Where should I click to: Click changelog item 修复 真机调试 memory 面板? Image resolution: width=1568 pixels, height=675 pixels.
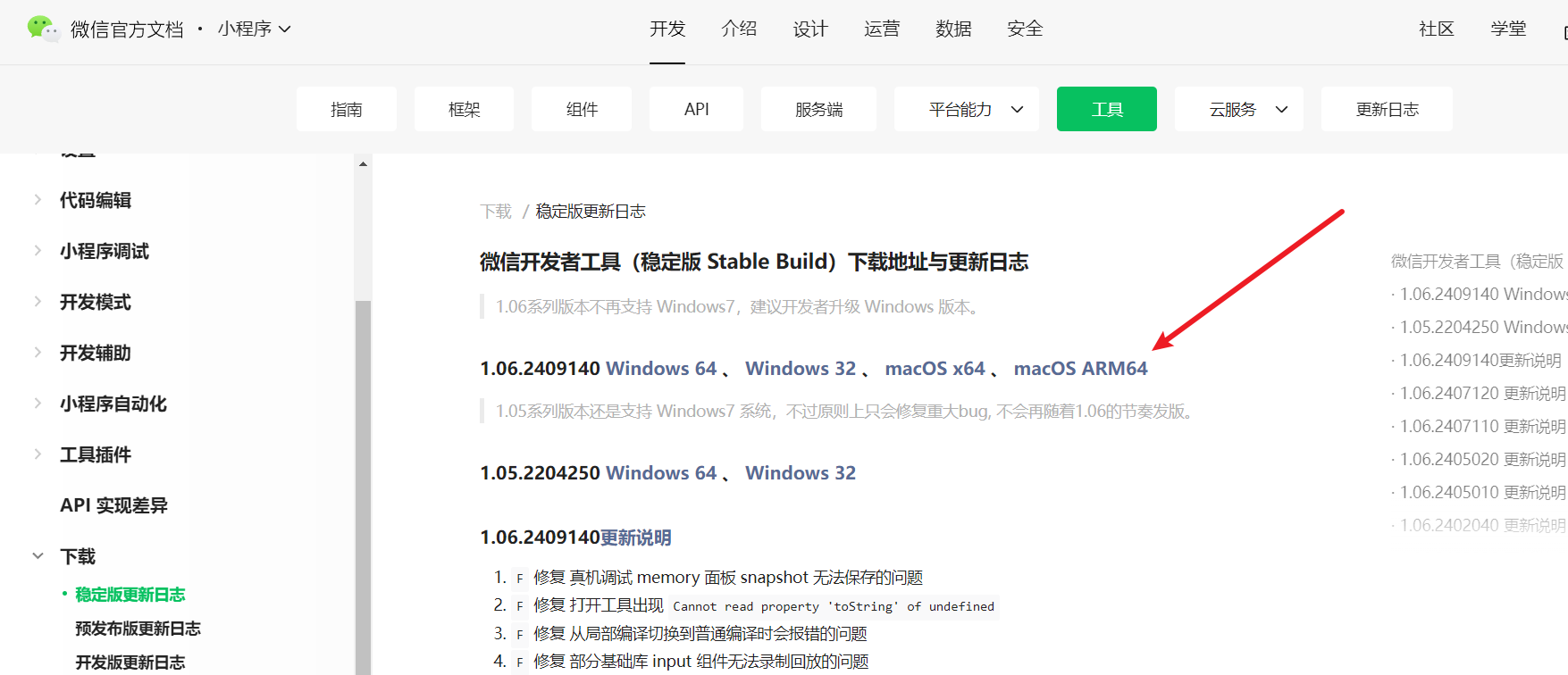click(x=728, y=578)
